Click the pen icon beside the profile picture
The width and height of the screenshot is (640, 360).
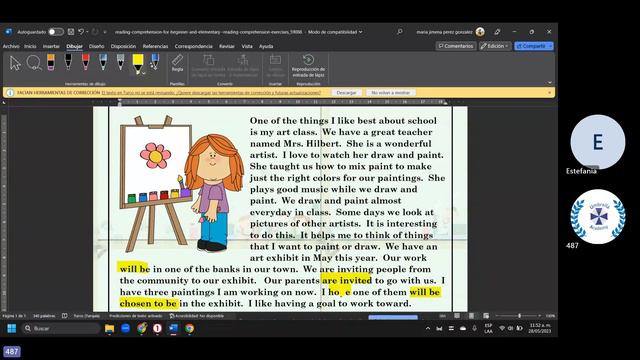[497, 32]
